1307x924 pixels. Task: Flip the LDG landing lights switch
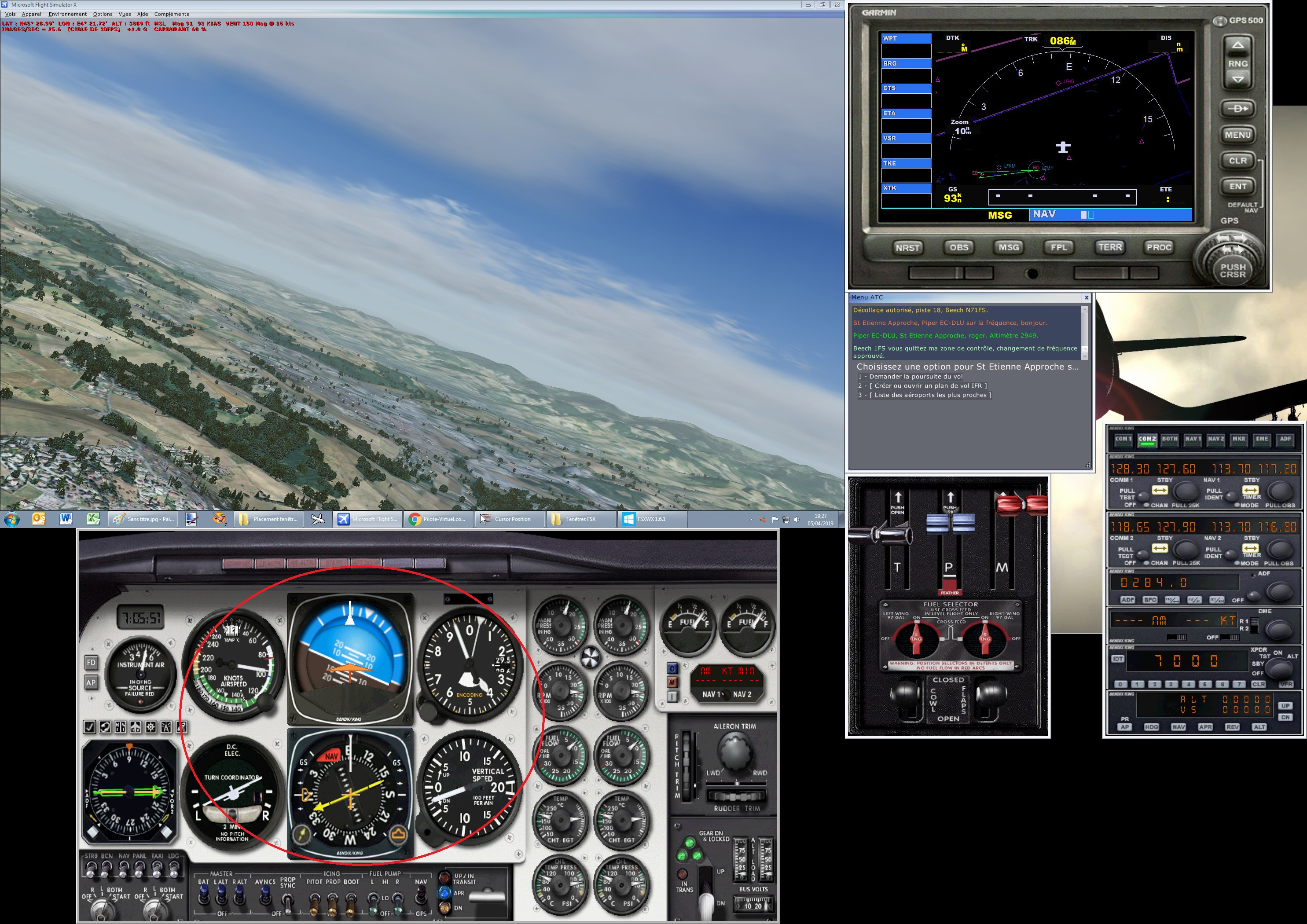click(x=174, y=869)
